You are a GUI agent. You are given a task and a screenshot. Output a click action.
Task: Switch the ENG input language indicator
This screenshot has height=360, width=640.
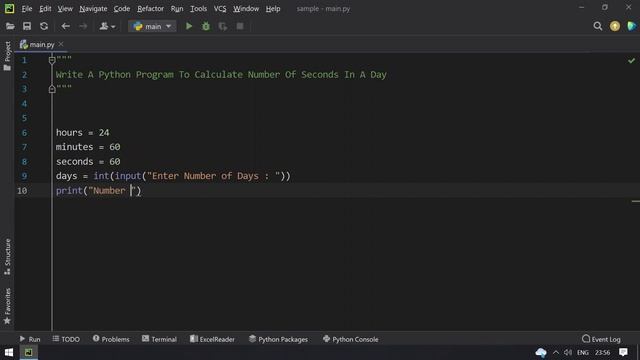(583, 353)
